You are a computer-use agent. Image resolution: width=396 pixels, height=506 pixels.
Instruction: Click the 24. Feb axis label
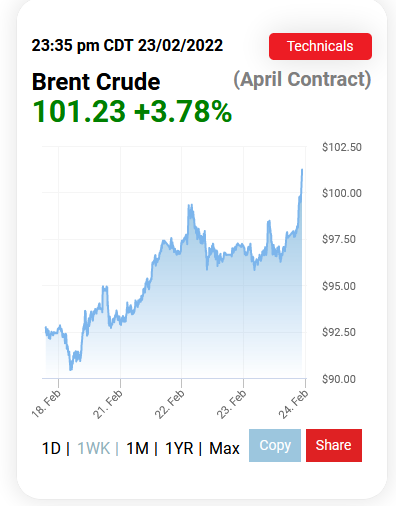[x=294, y=404]
